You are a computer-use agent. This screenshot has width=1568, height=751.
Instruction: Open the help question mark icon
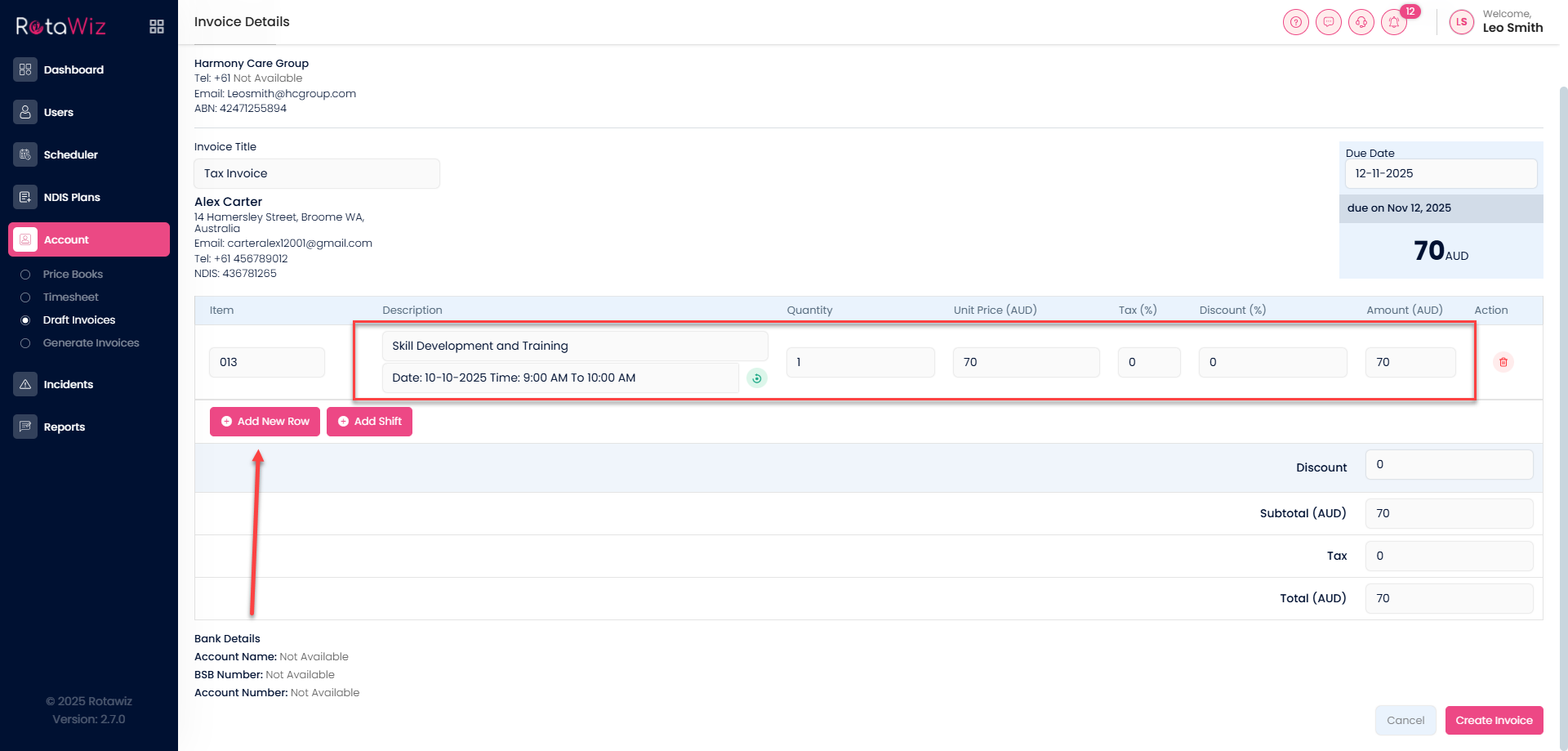[1295, 22]
